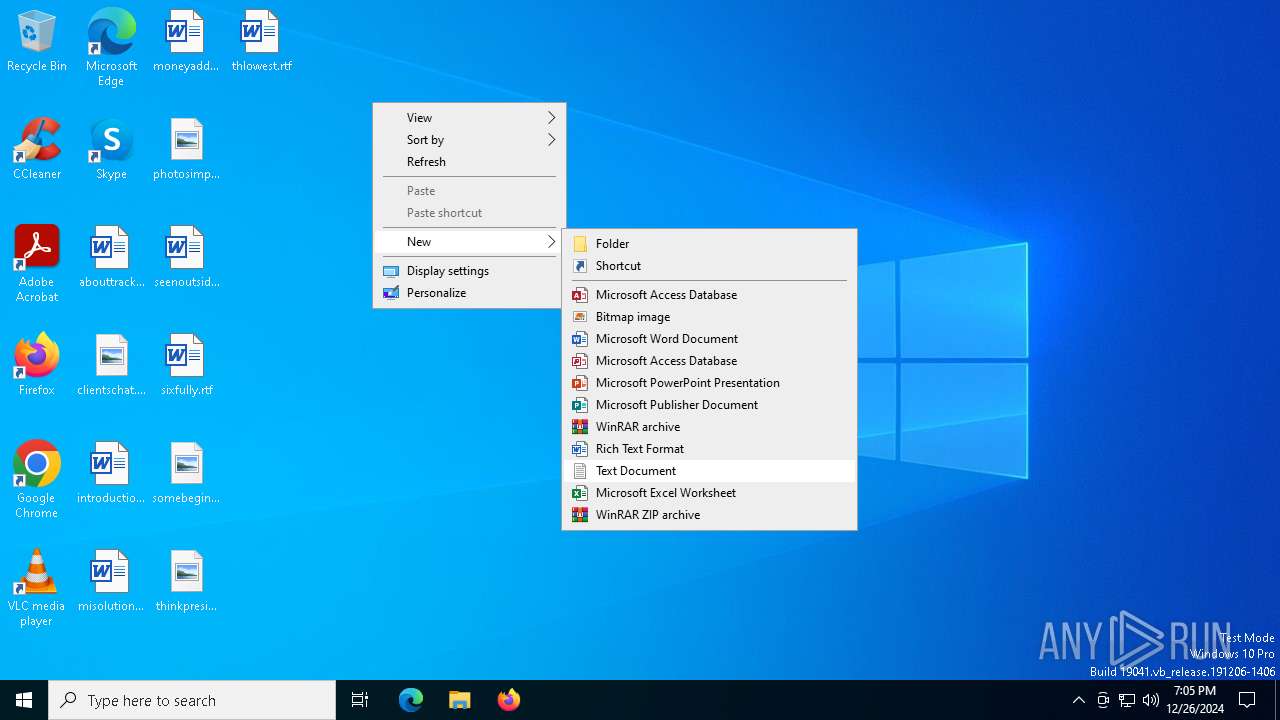This screenshot has width=1280, height=720.
Task: Select the Skype desktop shortcut
Action: coord(111,150)
